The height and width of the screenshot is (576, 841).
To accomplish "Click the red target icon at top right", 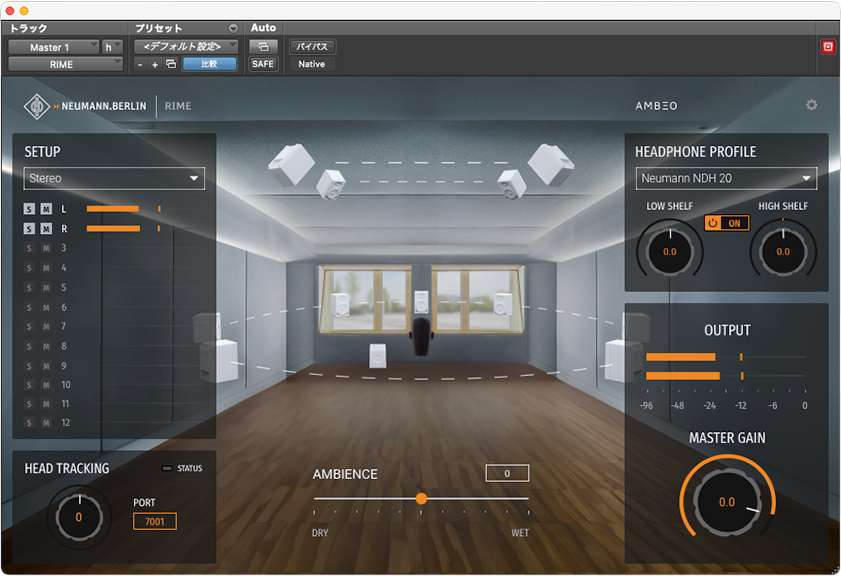I will tap(827, 47).
